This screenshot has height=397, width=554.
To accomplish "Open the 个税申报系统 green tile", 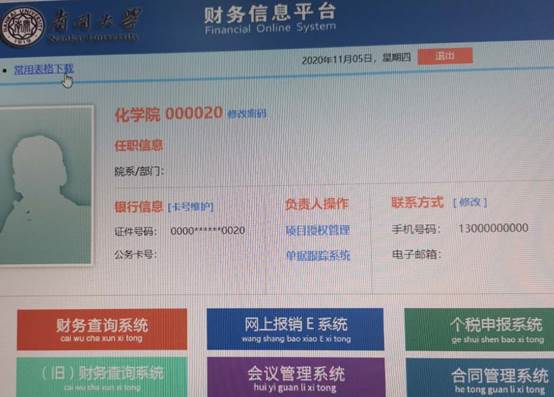I will [479, 329].
